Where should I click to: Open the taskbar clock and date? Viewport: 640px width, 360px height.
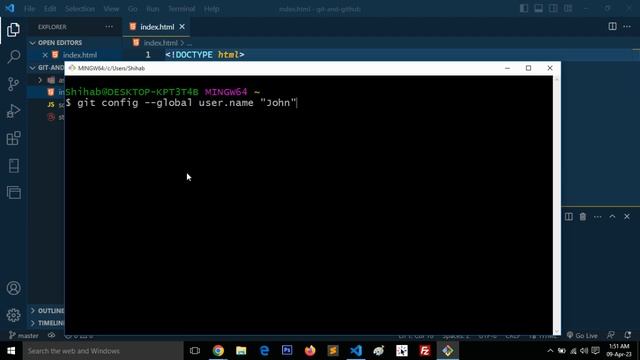(x=619, y=351)
